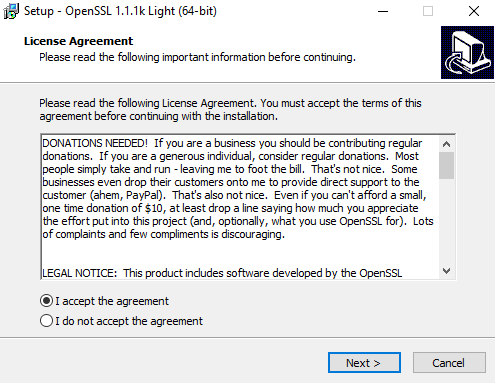Minimize the OpenSSL setup window
The image size is (495, 383).
click(x=383, y=11)
